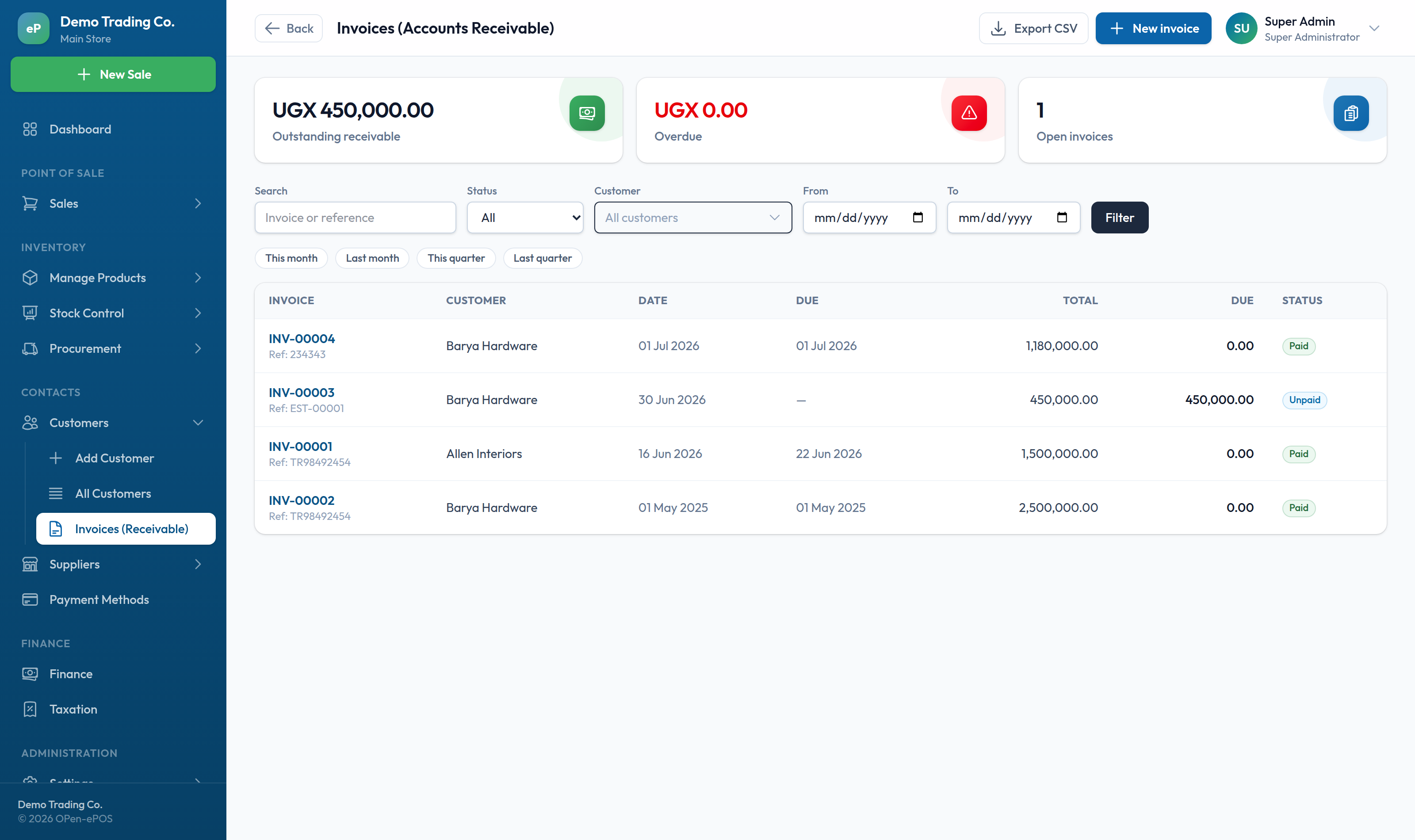Click the Add Customer plus icon
This screenshot has width=1415, height=840.
(x=55, y=458)
